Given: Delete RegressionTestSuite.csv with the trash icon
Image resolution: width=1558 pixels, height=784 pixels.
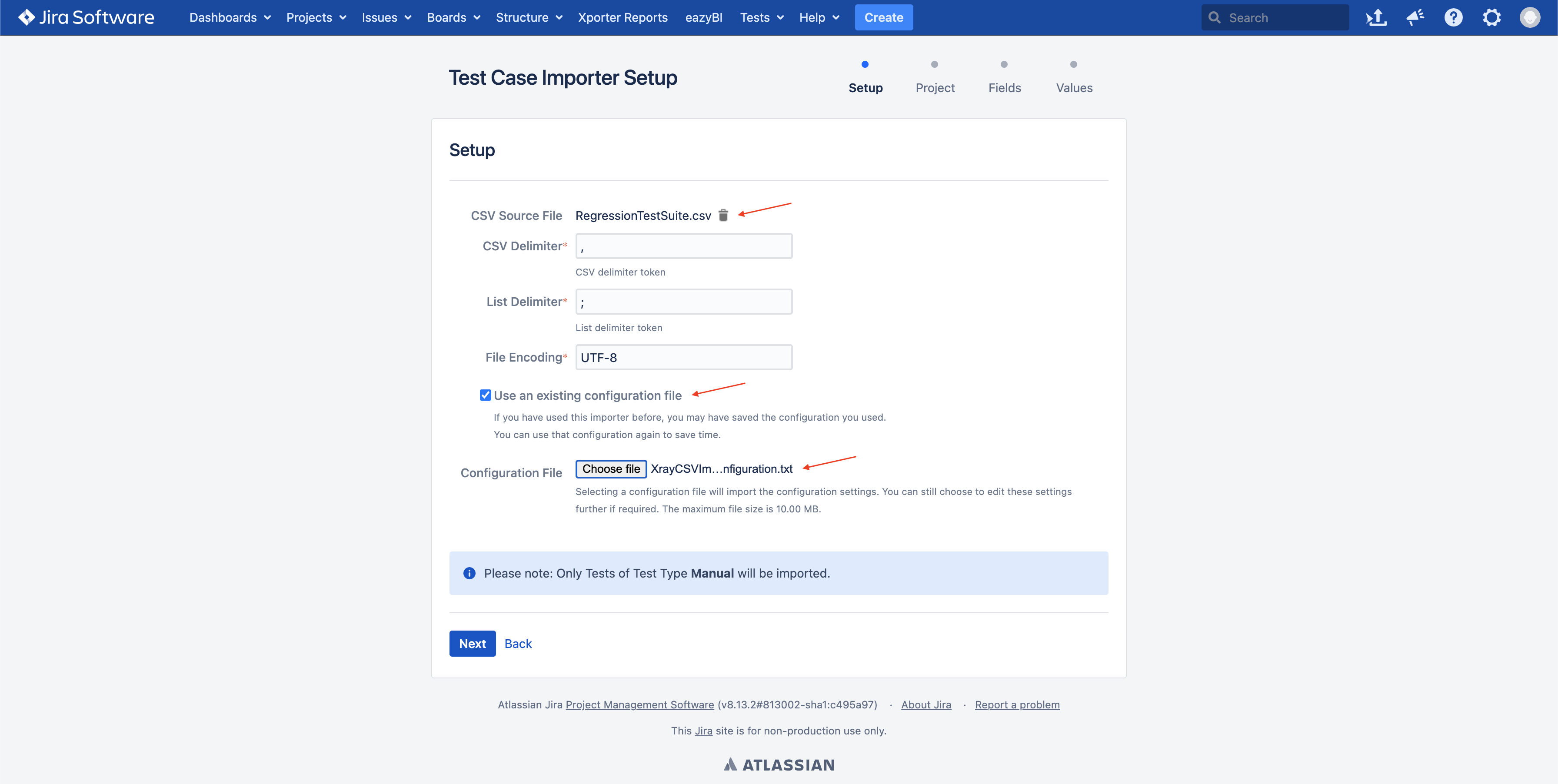Looking at the screenshot, I should pyautogui.click(x=723, y=215).
